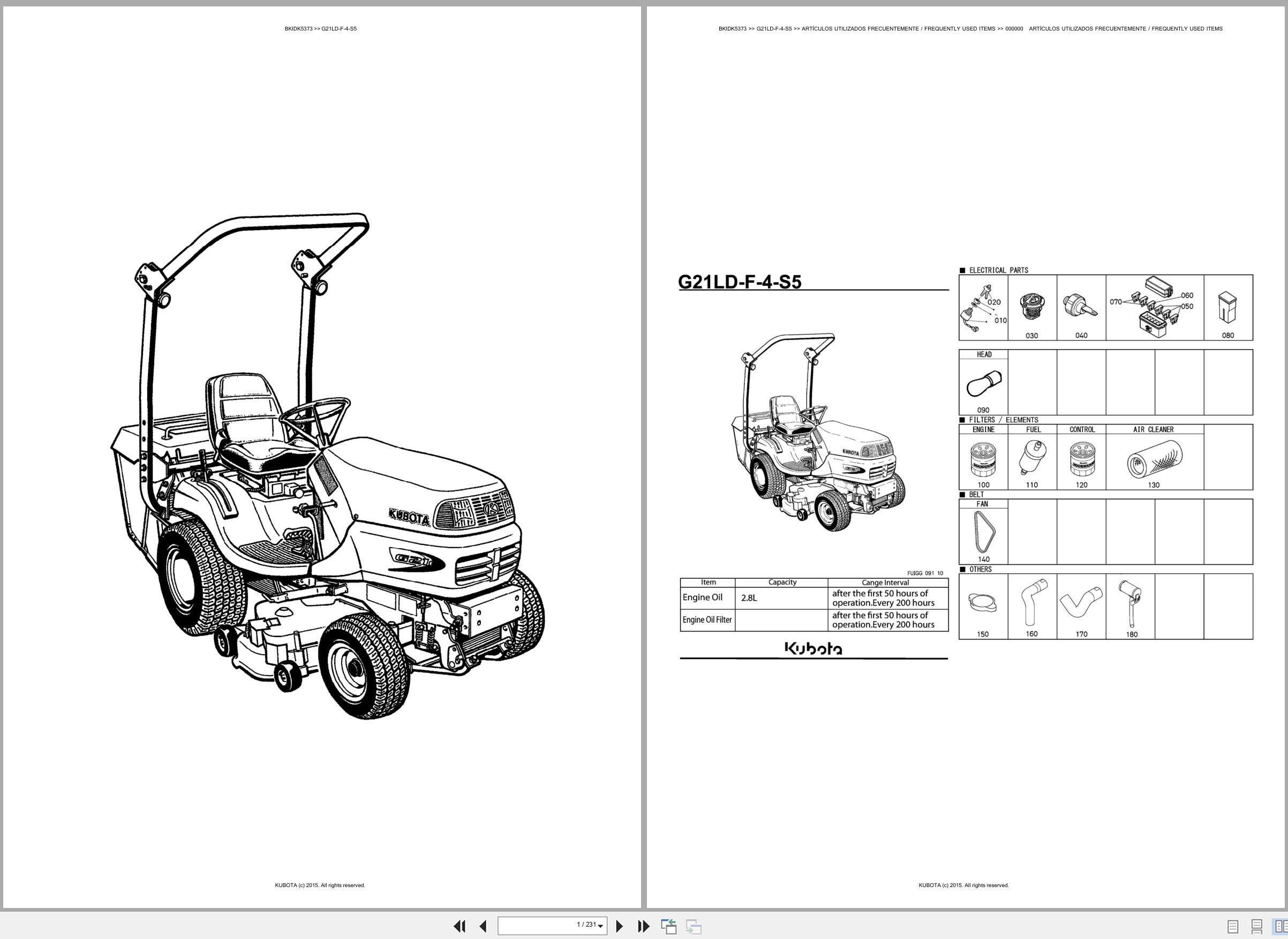1288x939 pixels.
Task: Go to the next page
Action: tap(620, 926)
